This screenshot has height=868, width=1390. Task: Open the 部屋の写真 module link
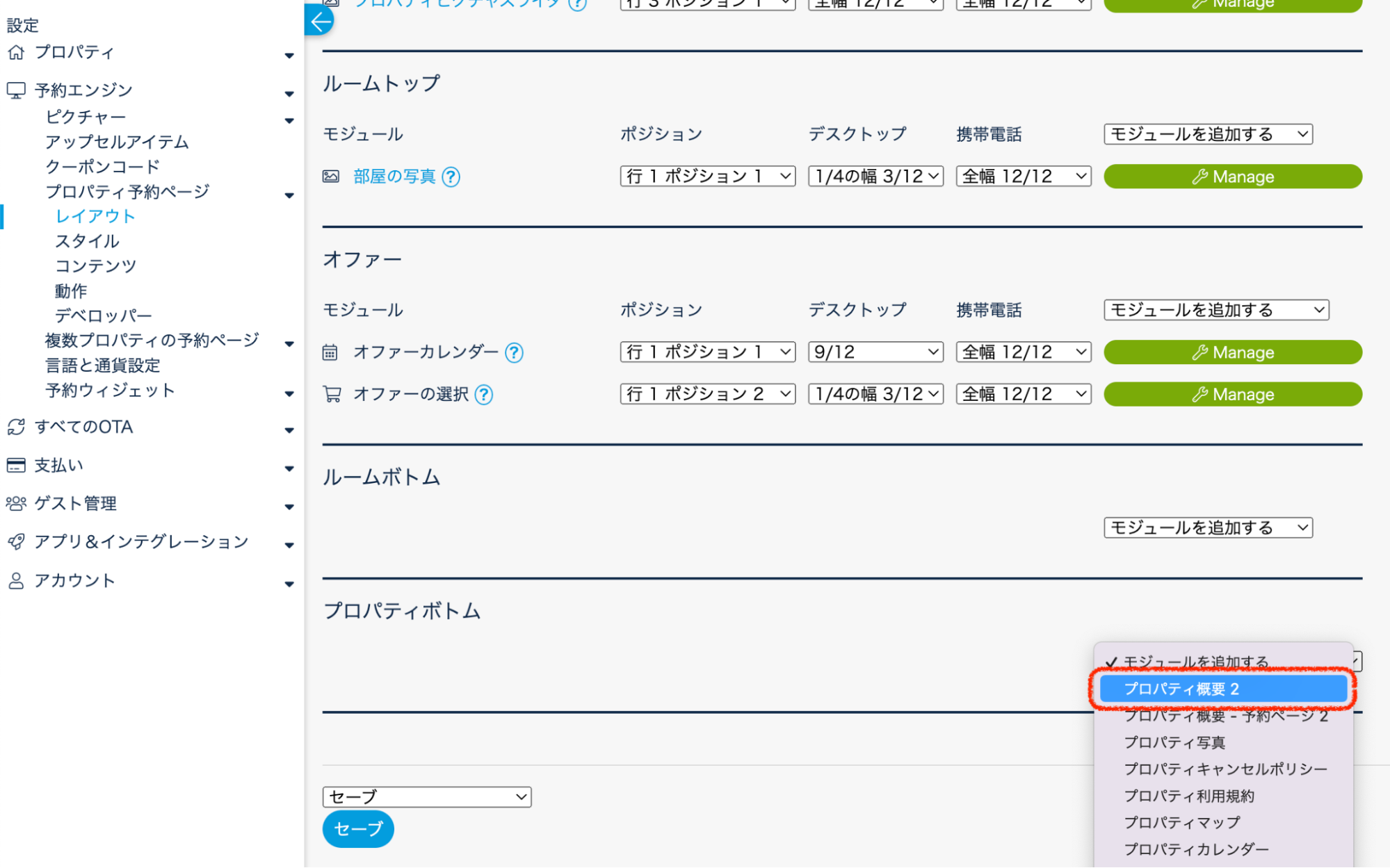tap(394, 177)
